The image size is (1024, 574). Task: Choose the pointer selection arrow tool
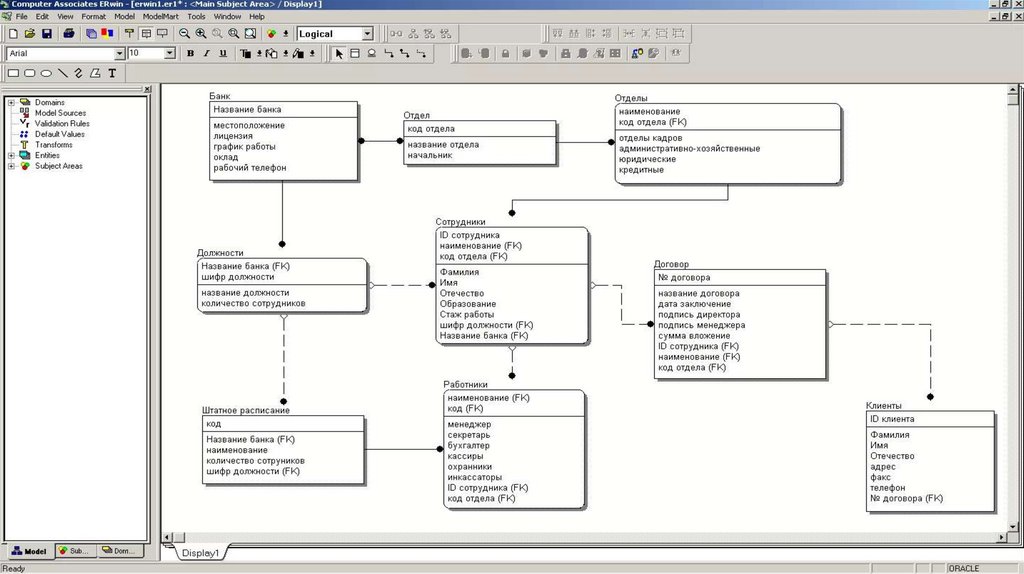point(339,53)
